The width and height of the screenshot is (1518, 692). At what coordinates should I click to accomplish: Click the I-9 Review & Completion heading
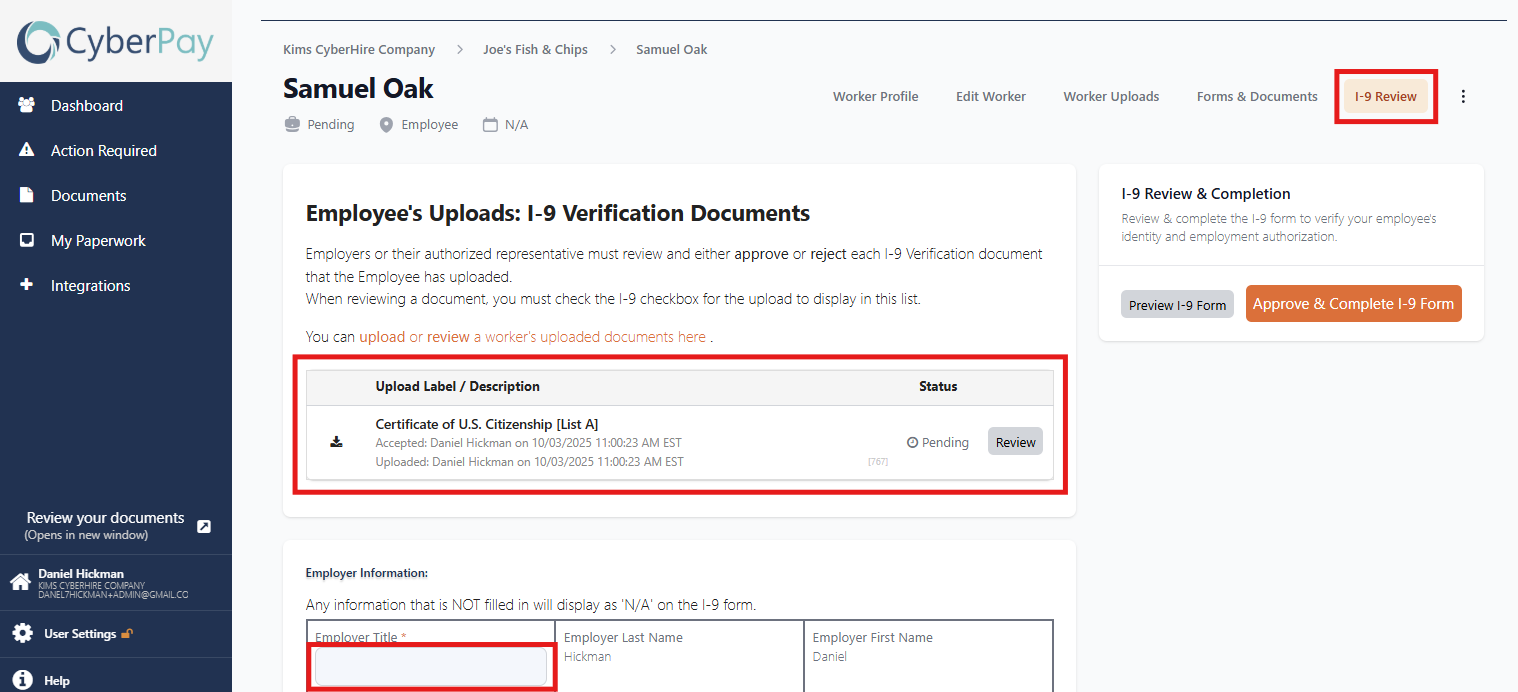tap(1206, 194)
